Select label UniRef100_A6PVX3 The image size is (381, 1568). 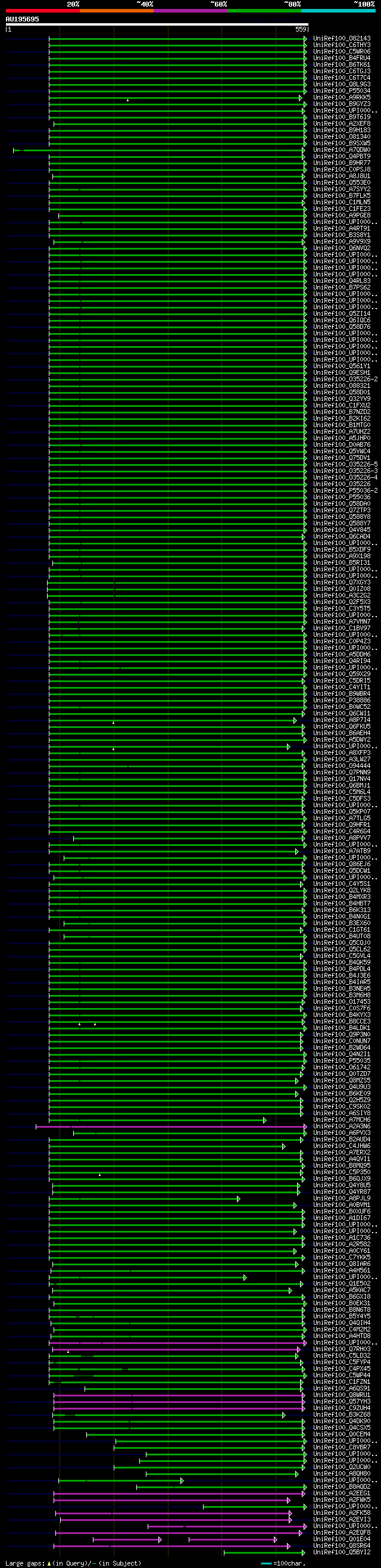[x=342, y=1133]
